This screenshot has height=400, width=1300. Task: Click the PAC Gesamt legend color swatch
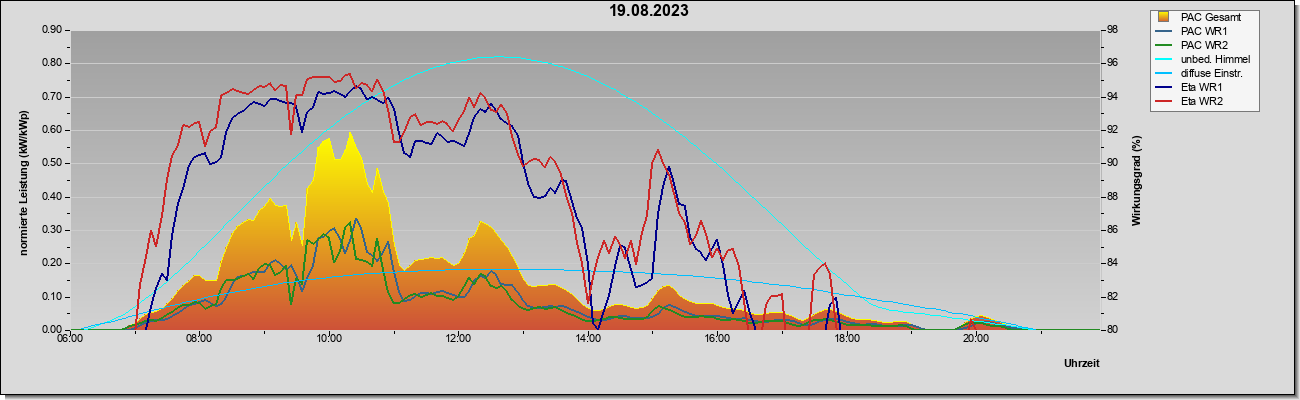pos(1164,17)
